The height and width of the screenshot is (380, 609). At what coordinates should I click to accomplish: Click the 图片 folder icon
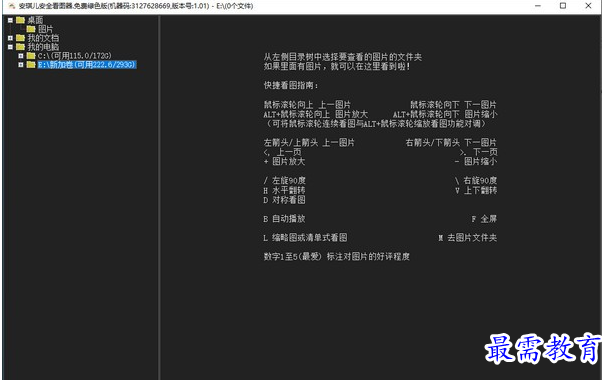(31, 29)
